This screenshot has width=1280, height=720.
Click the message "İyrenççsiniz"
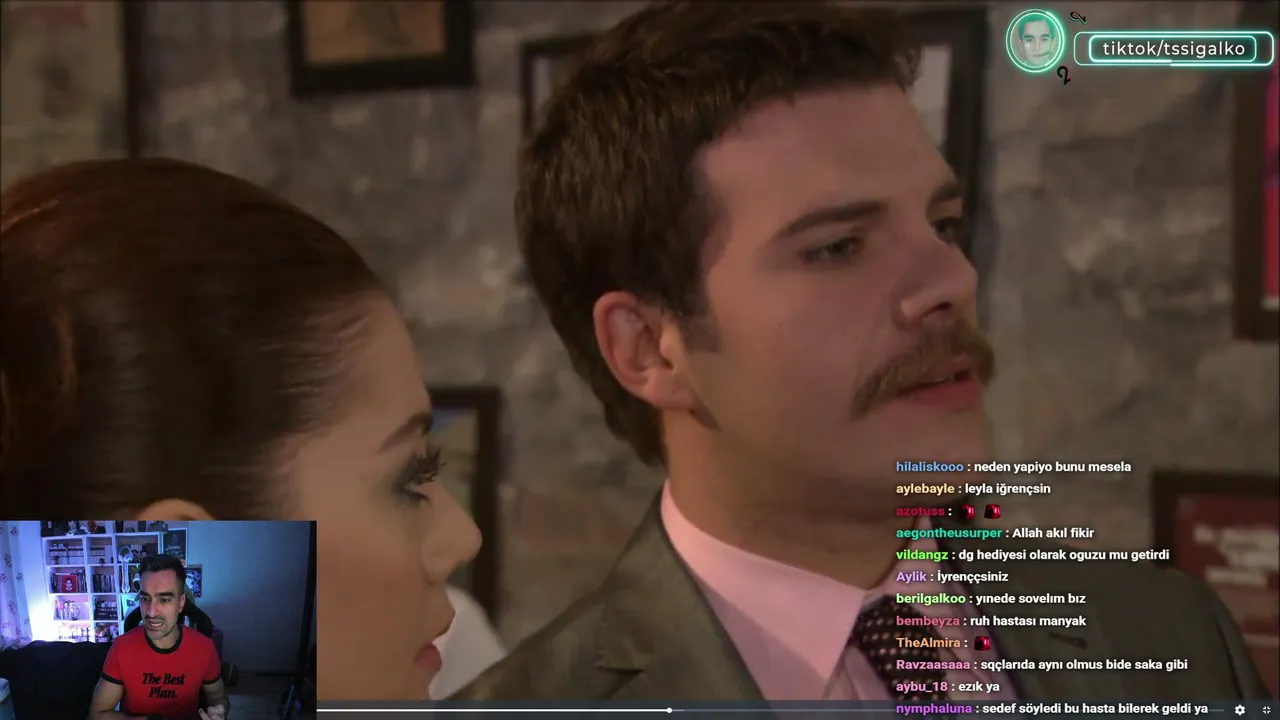pyautogui.click(x=972, y=577)
